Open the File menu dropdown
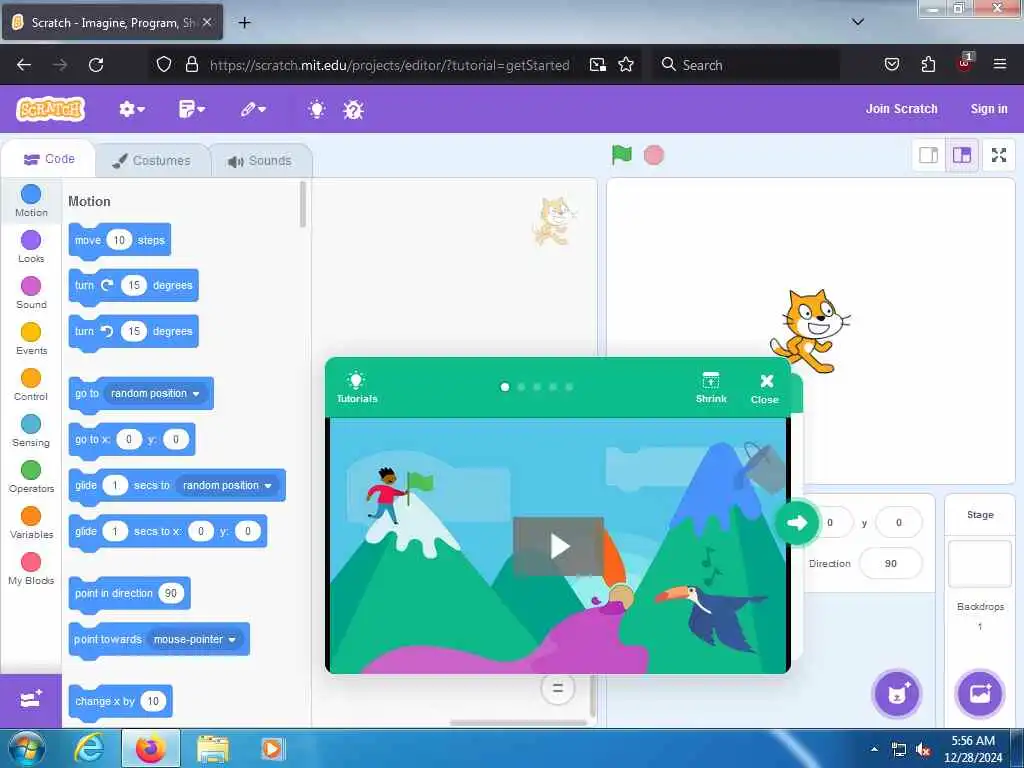This screenshot has width=1024, height=768. (x=191, y=109)
